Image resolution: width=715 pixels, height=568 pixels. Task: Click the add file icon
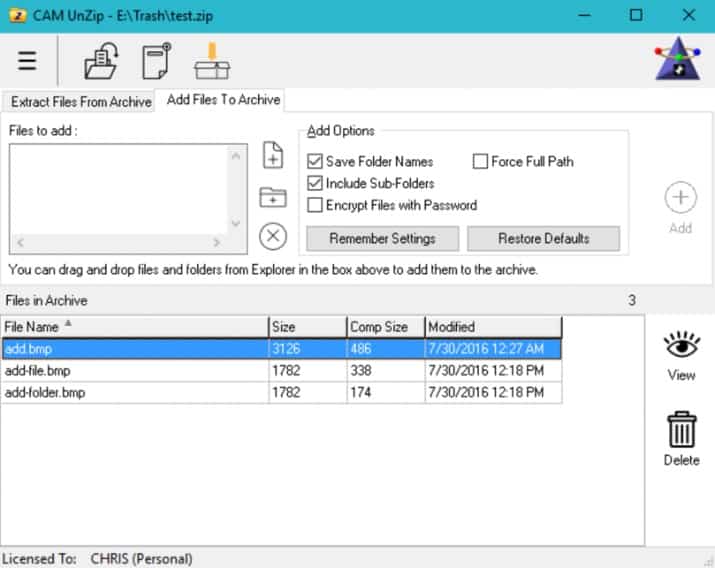point(272,156)
